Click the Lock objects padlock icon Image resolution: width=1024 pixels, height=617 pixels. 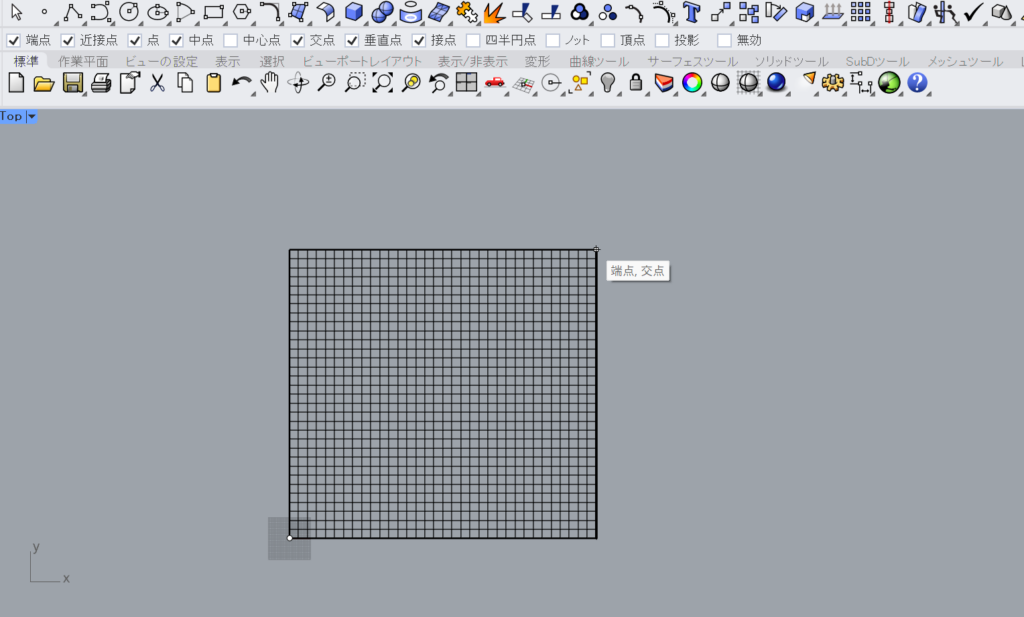(x=635, y=83)
